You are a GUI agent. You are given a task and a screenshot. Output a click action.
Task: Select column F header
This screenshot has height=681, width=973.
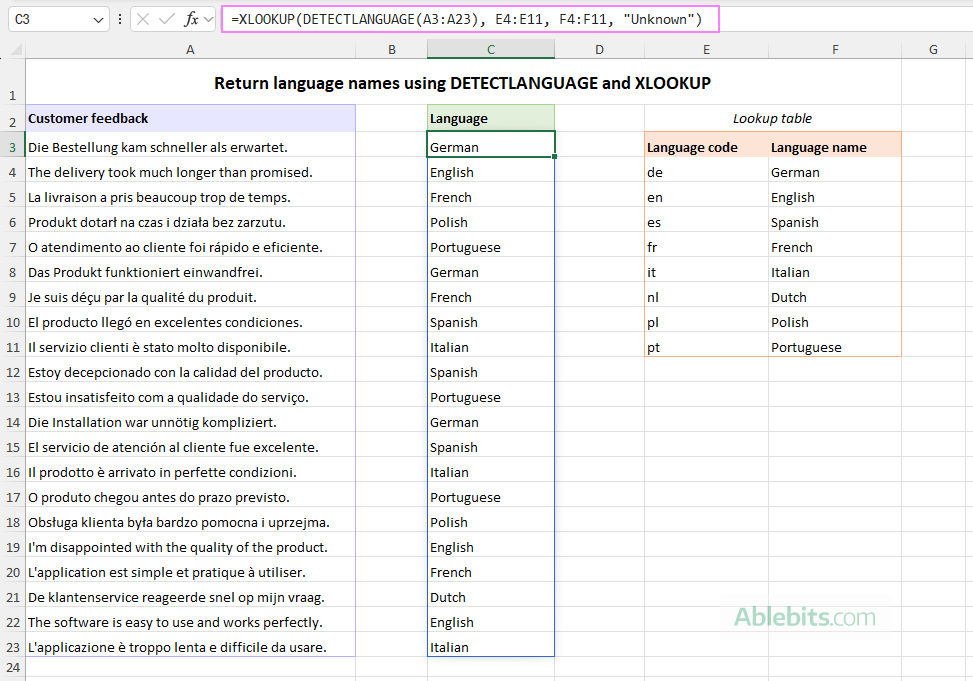835,50
